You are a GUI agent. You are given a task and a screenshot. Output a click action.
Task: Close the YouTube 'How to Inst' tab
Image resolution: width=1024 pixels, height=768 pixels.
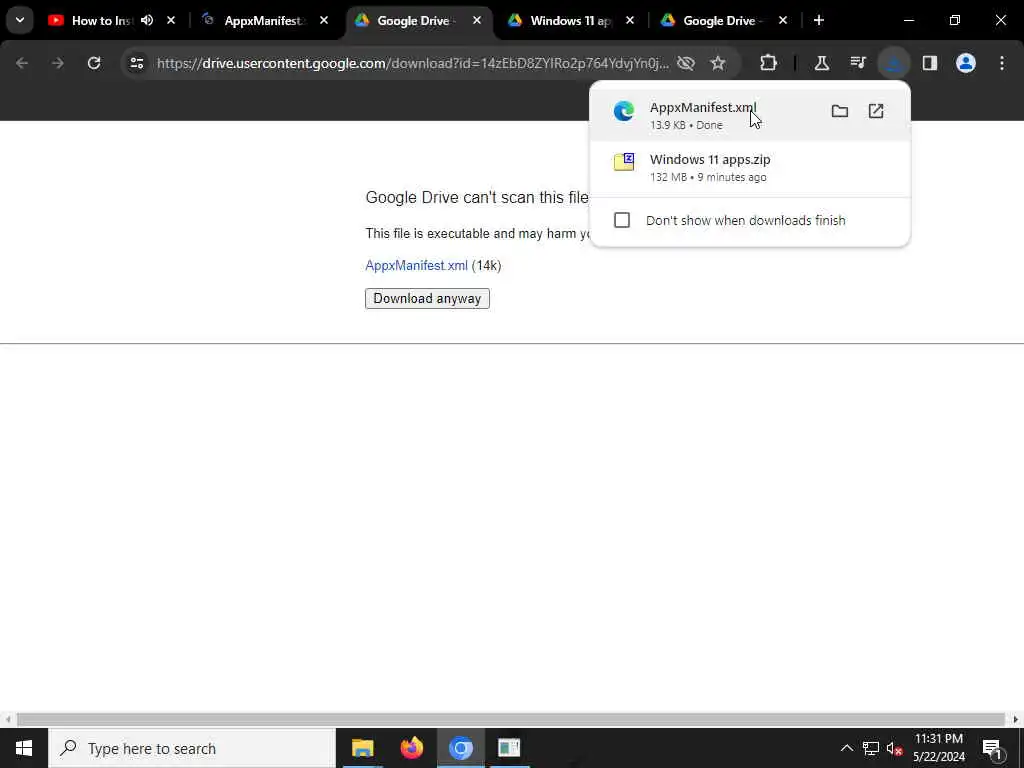(x=171, y=20)
